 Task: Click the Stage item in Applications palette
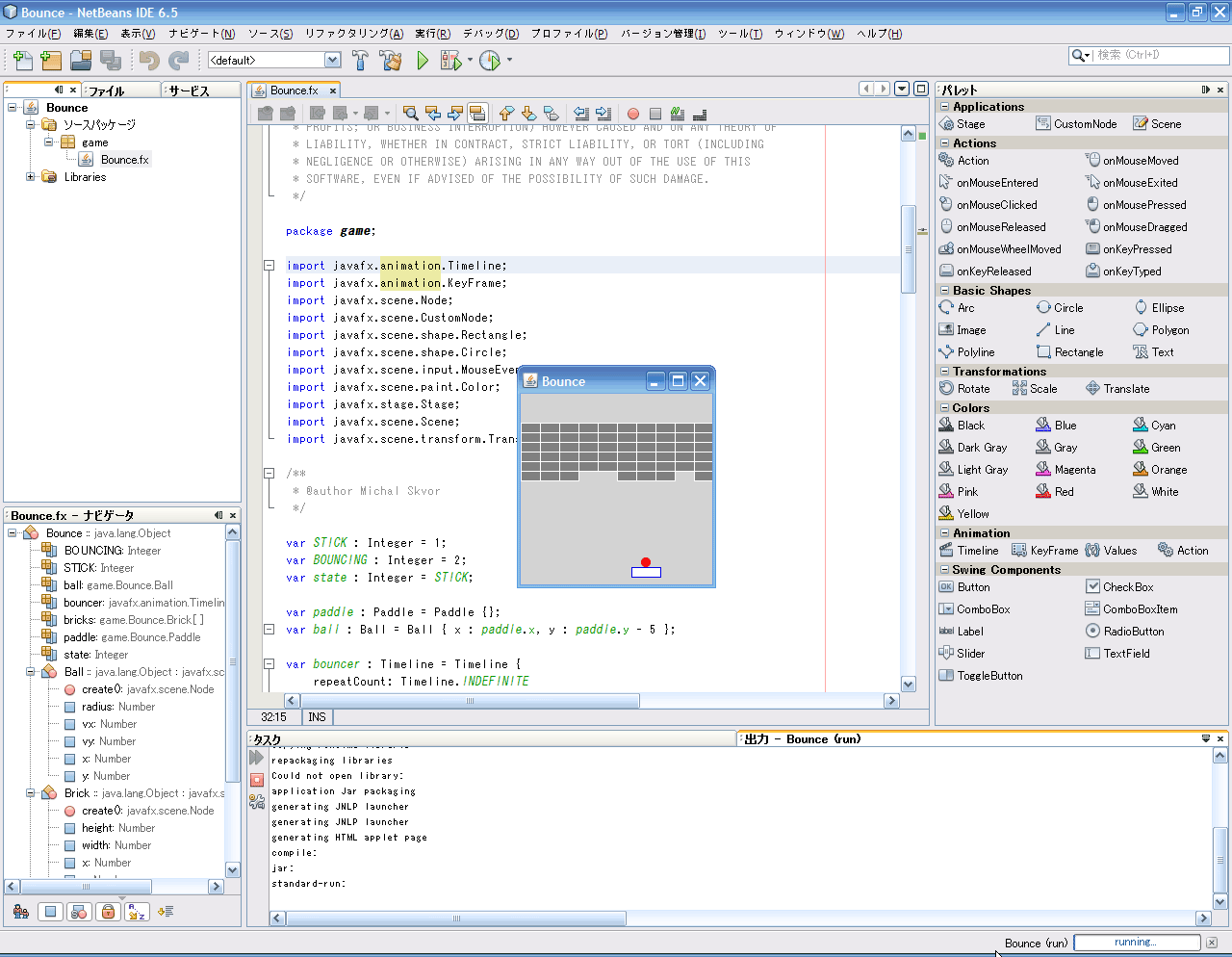(962, 124)
